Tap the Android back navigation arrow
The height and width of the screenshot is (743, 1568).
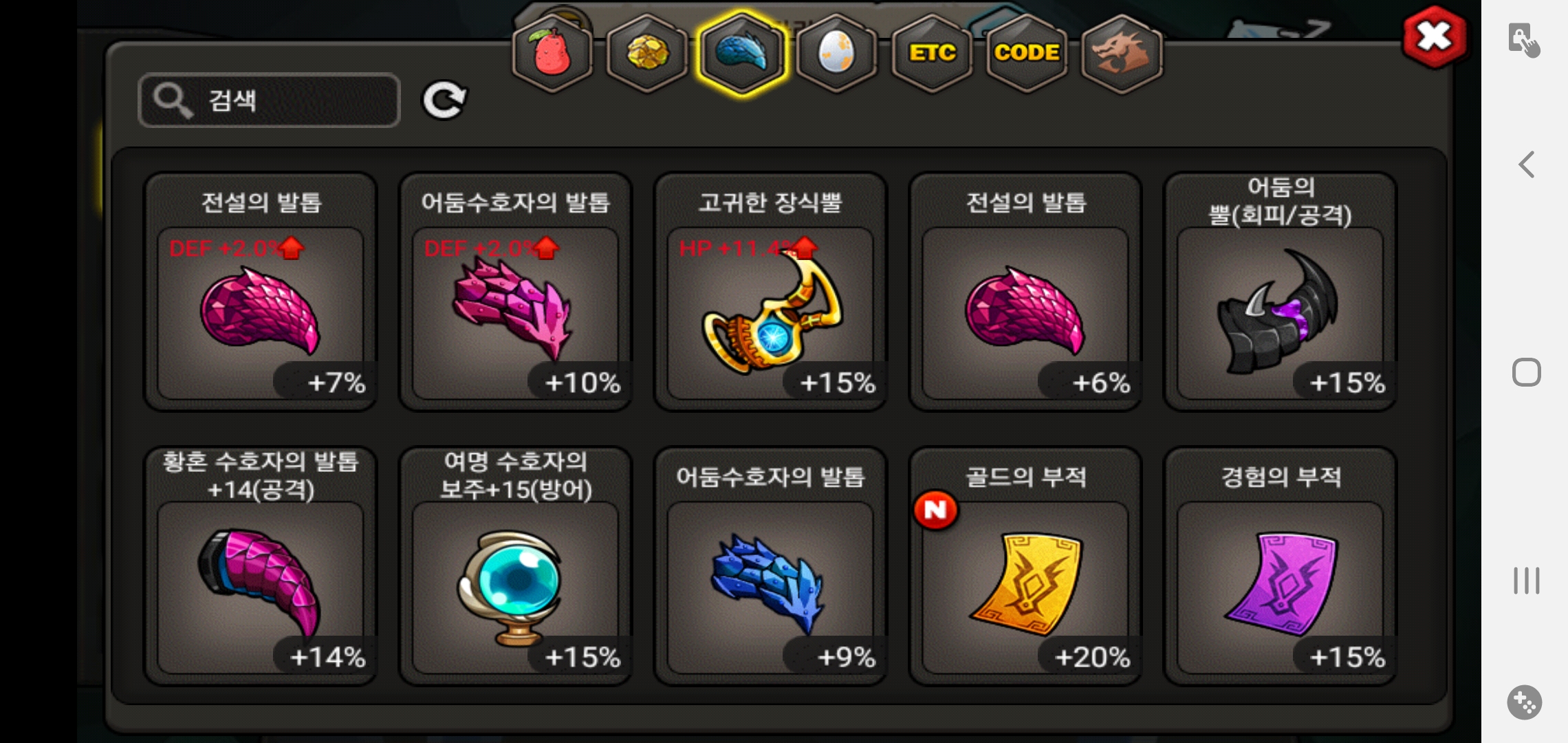pos(1526,164)
